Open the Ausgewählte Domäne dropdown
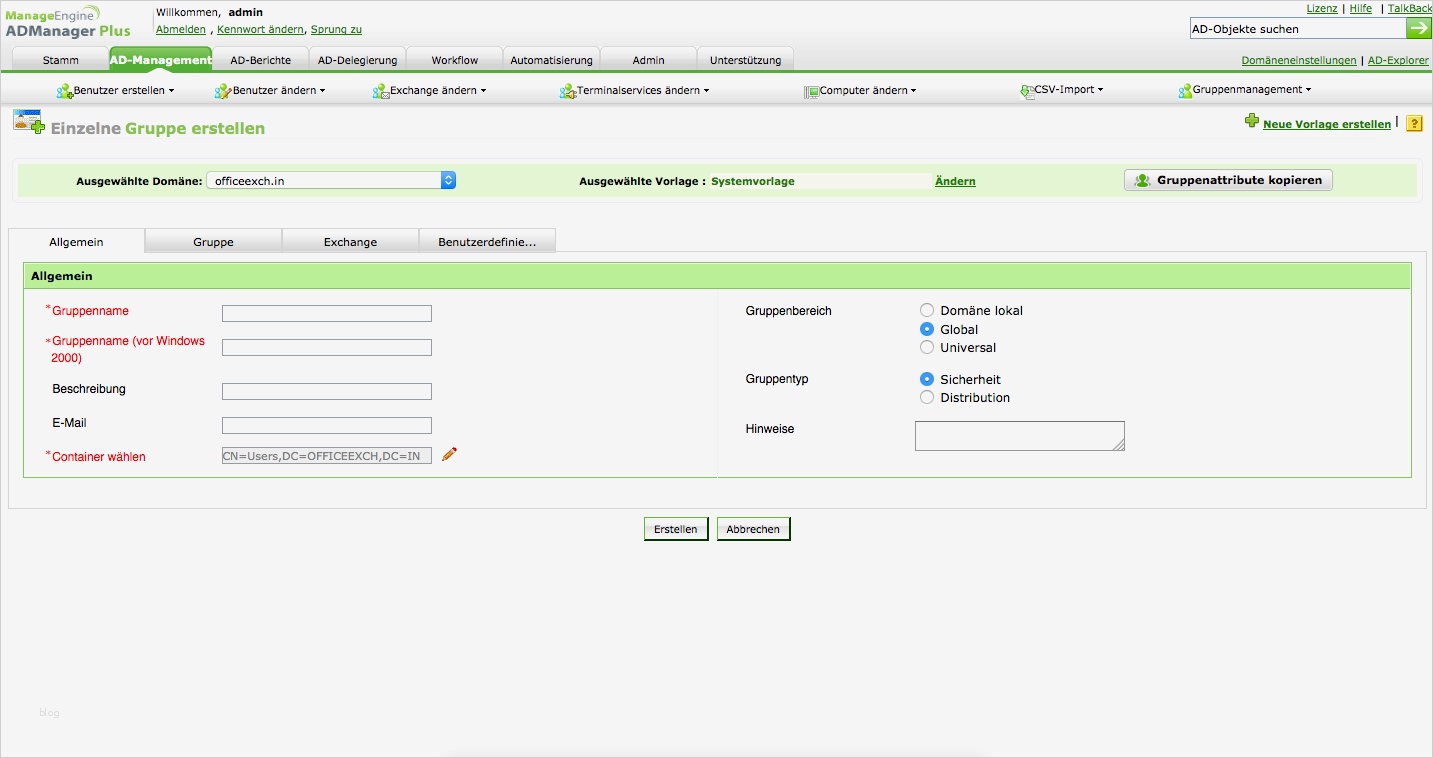Viewport: 1433px width, 758px height. [x=331, y=181]
